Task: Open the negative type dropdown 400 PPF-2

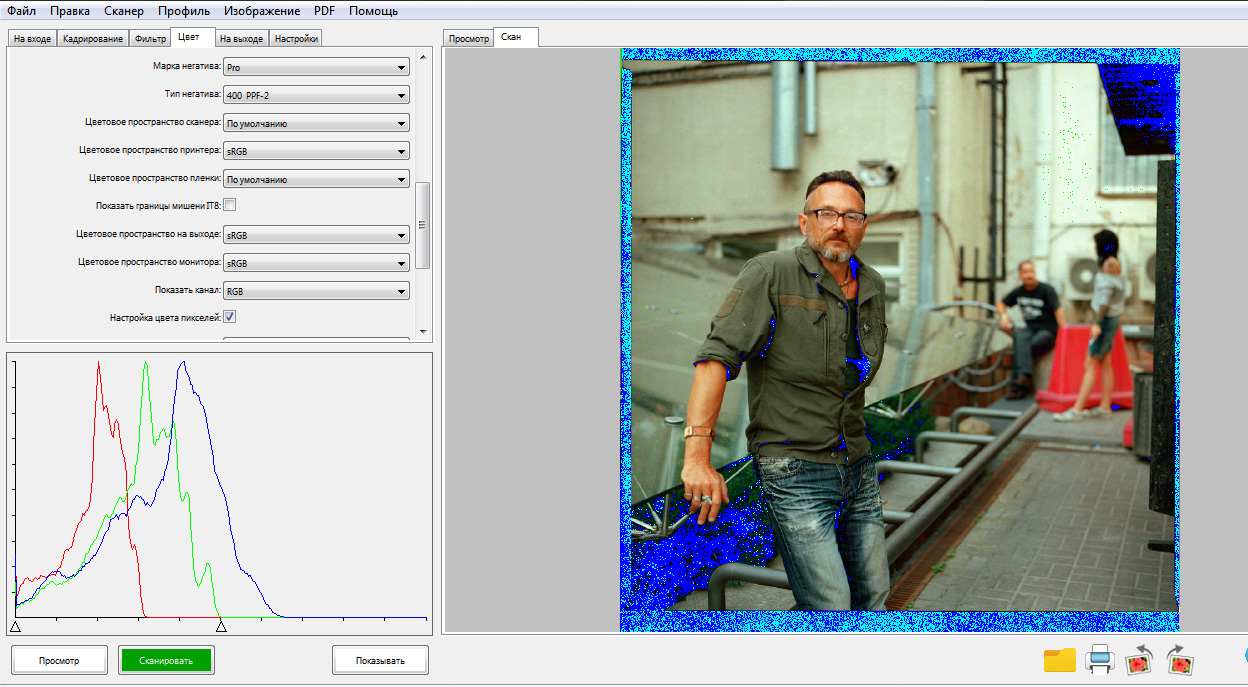Action: point(315,96)
